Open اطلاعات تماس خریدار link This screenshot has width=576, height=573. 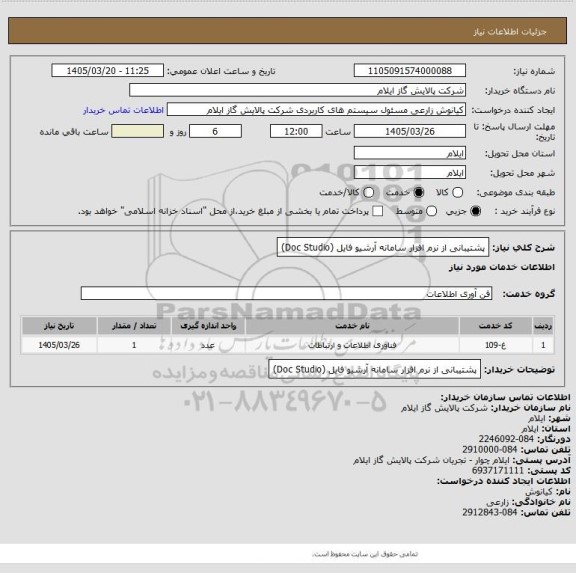(123, 110)
